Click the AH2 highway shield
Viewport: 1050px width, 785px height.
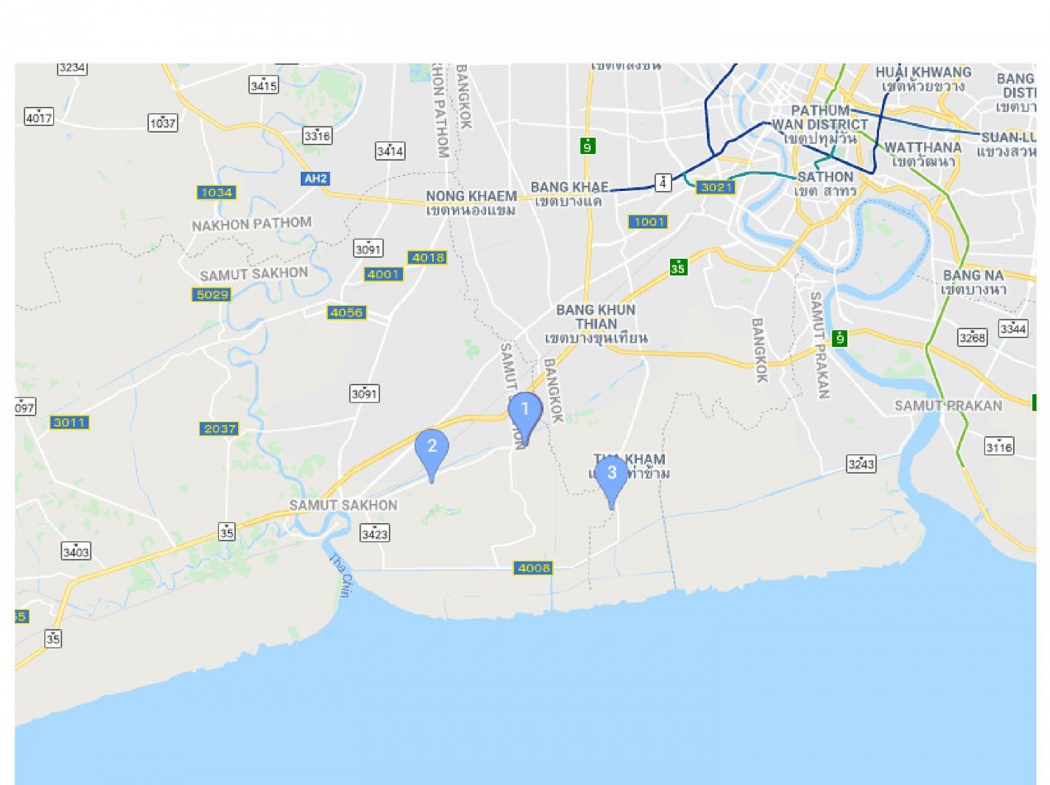coord(315,179)
